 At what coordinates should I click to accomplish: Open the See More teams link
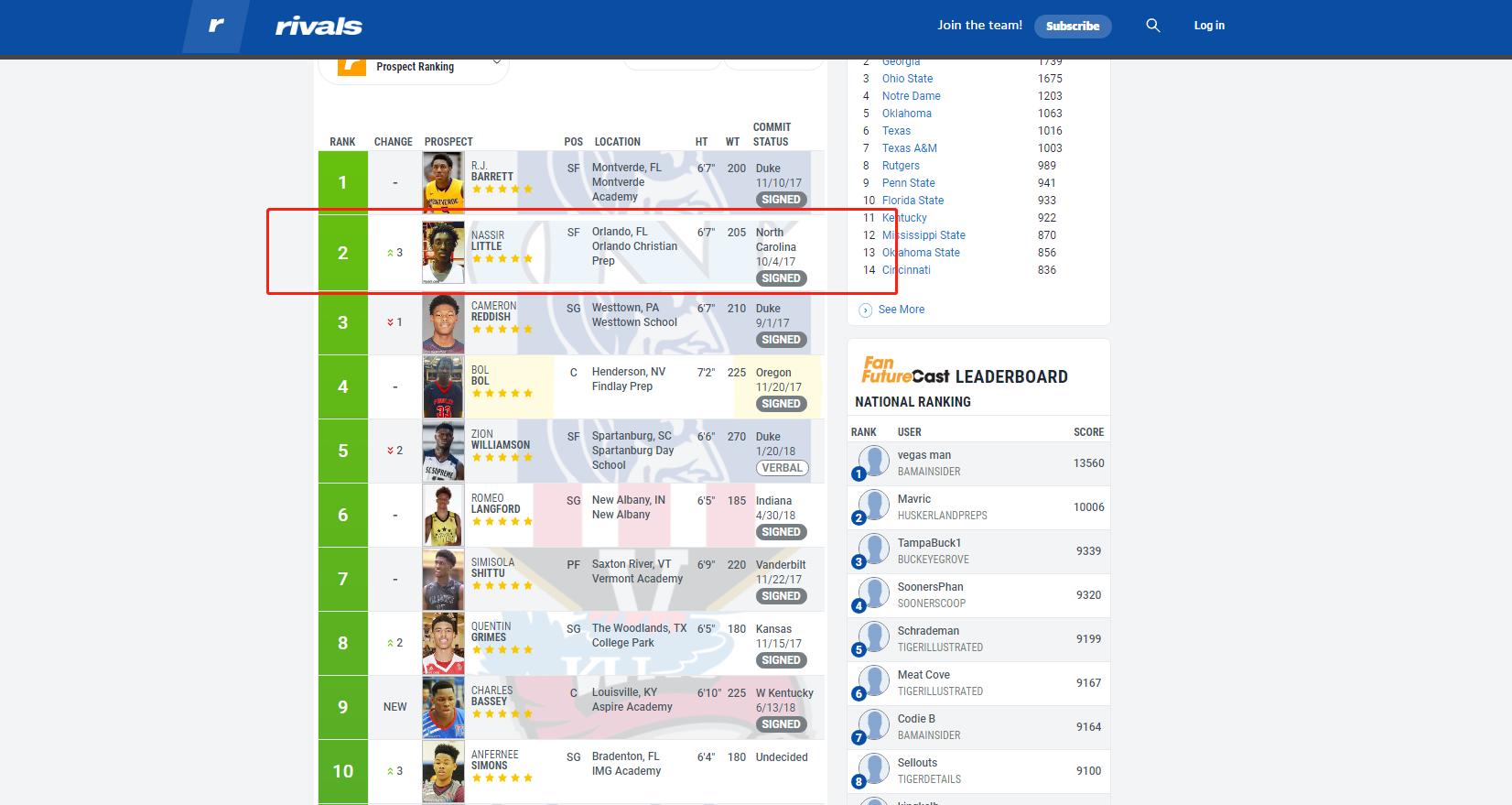[x=902, y=310]
